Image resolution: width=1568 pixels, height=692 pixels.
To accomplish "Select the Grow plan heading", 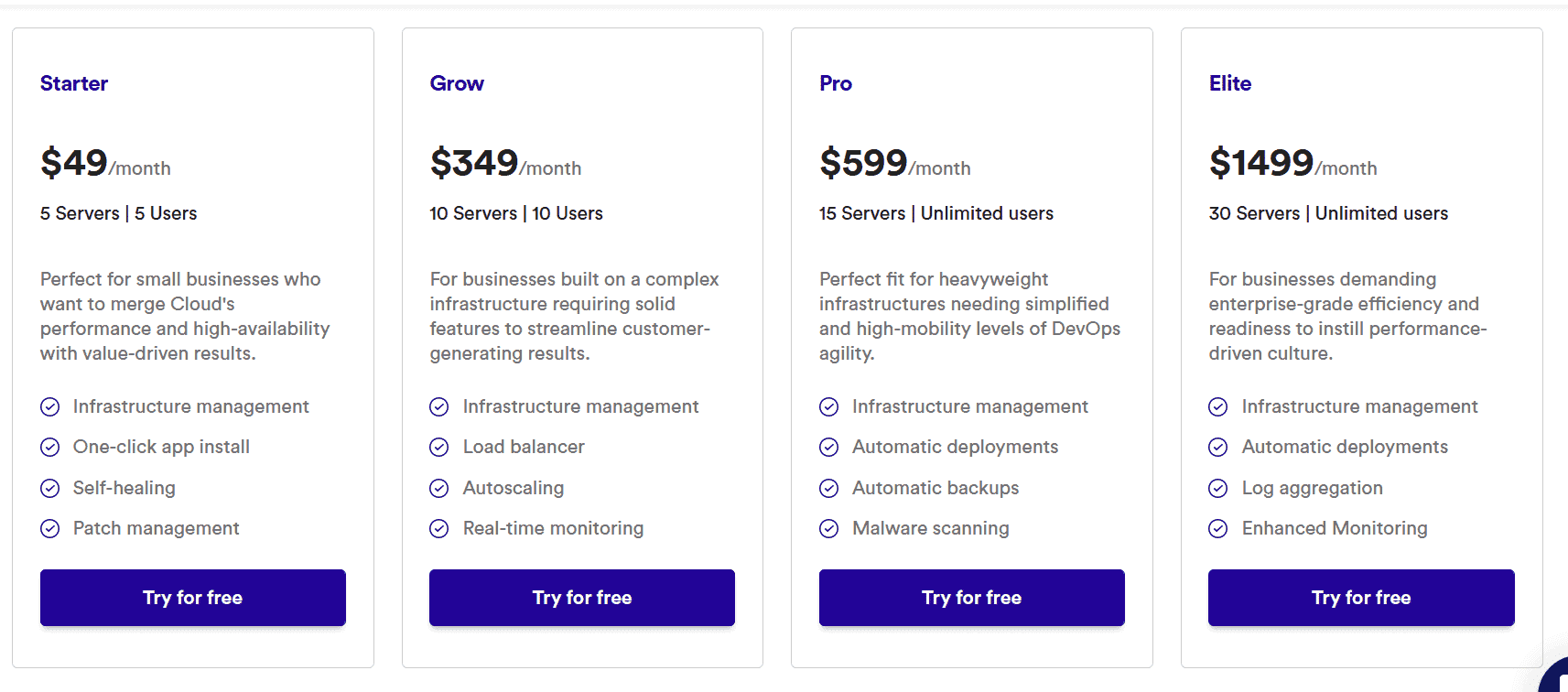I will [457, 83].
